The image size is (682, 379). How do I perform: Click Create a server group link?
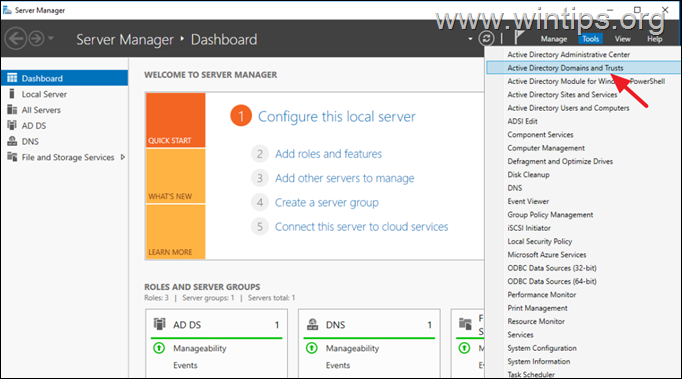[327, 203]
